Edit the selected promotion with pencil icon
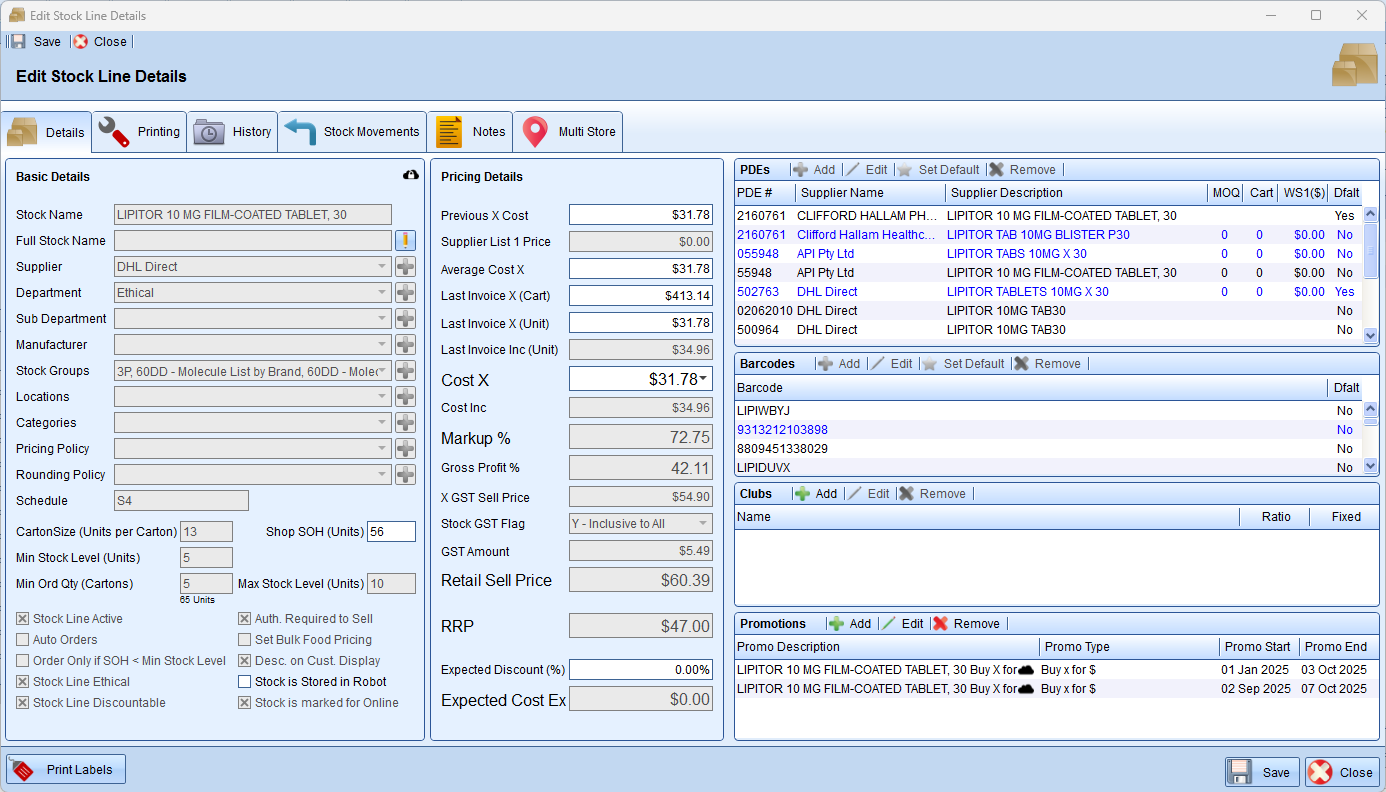 point(889,624)
